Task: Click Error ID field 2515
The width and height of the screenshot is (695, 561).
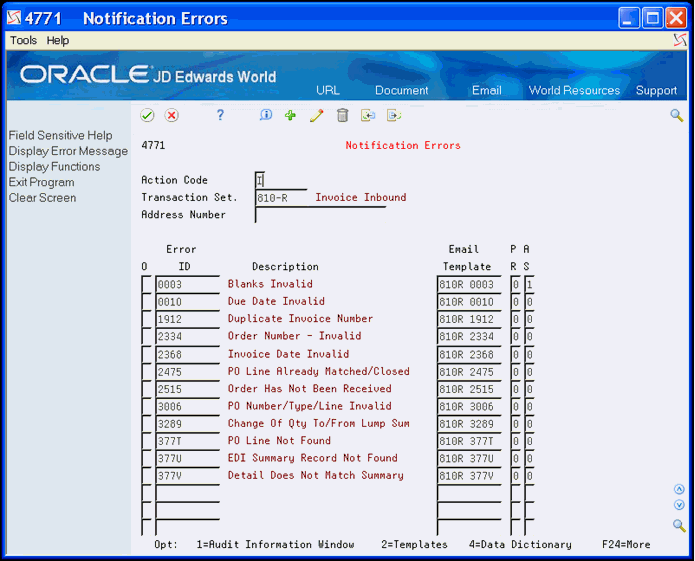Action: point(187,389)
